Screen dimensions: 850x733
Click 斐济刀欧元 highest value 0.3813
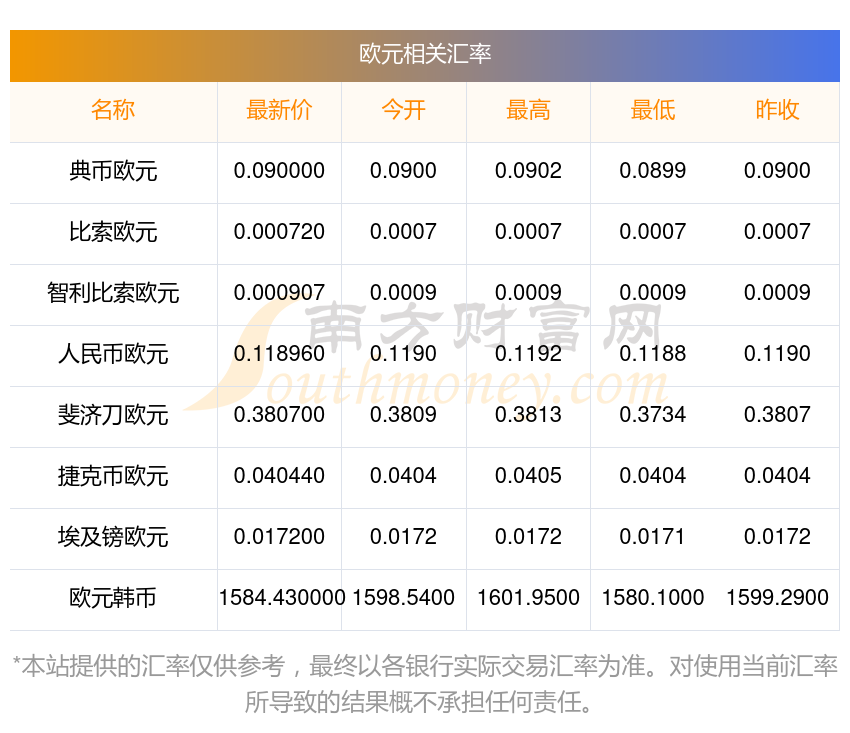pos(528,415)
